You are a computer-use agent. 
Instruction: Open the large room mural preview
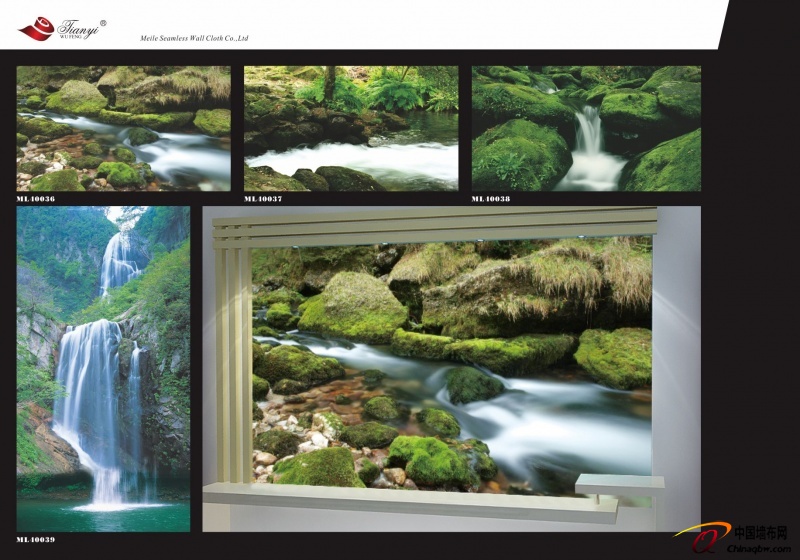coord(451,365)
